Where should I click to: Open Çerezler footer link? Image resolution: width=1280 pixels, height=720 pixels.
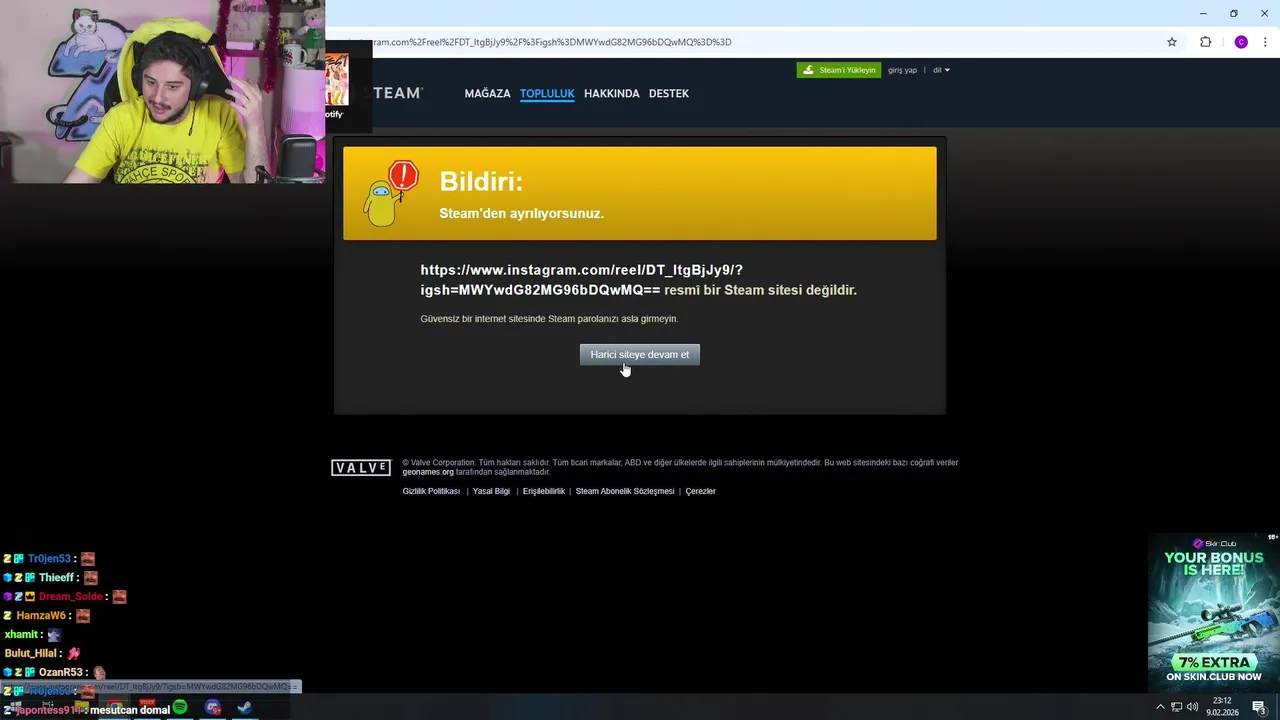click(x=700, y=491)
